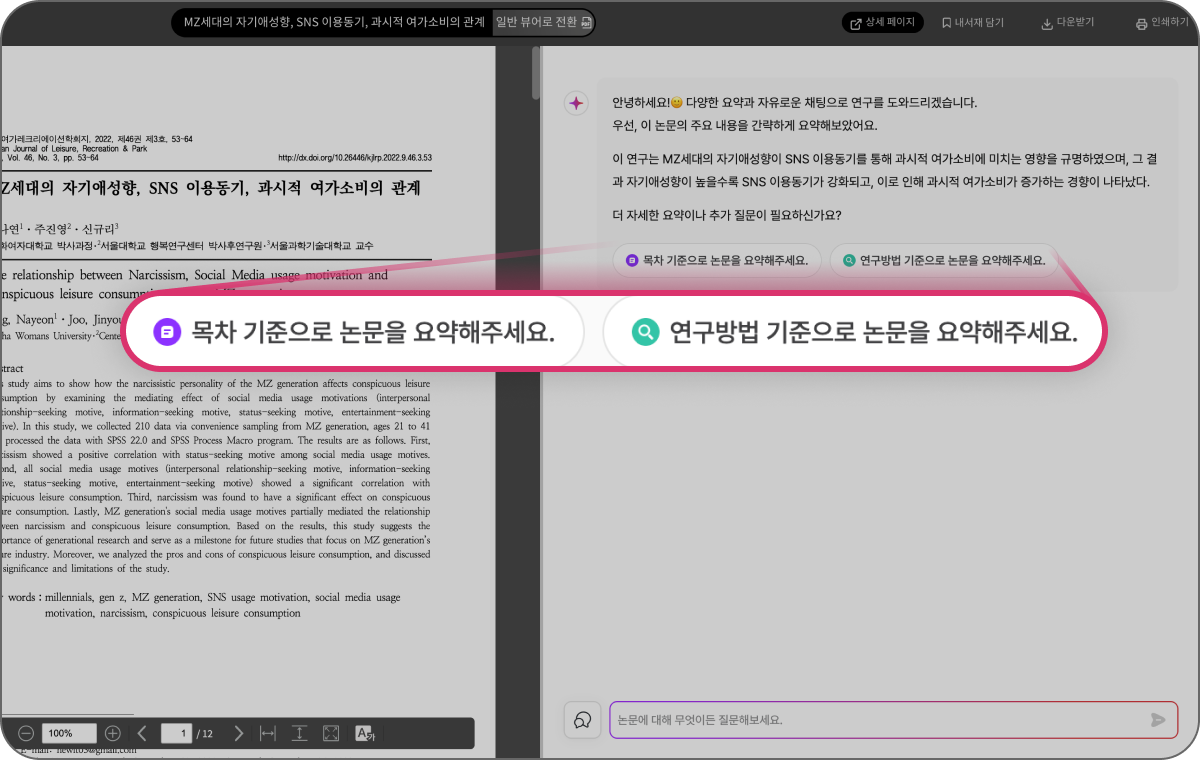Image resolution: width=1200 pixels, height=760 pixels.
Task: Select the 연구방법 기준으로 논문을 요약해주세요 suggestion
Action: 853,331
